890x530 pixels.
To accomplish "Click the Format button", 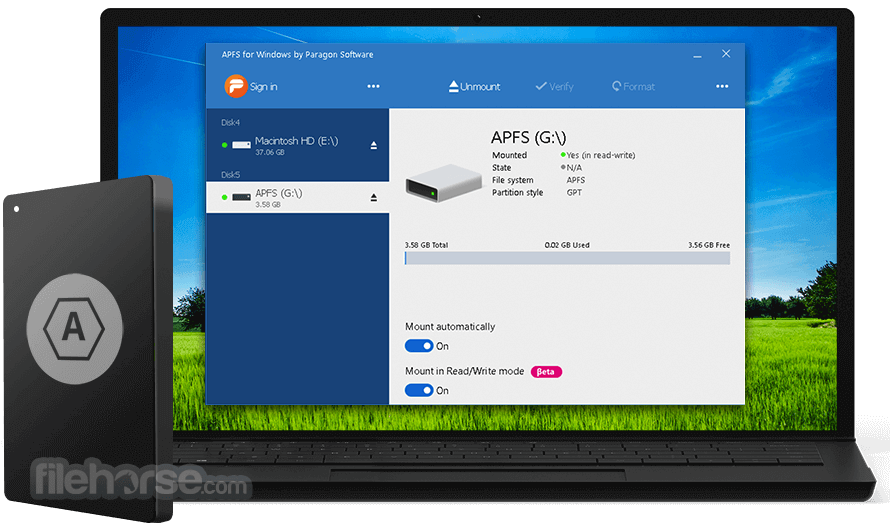I will pyautogui.click(x=633, y=86).
